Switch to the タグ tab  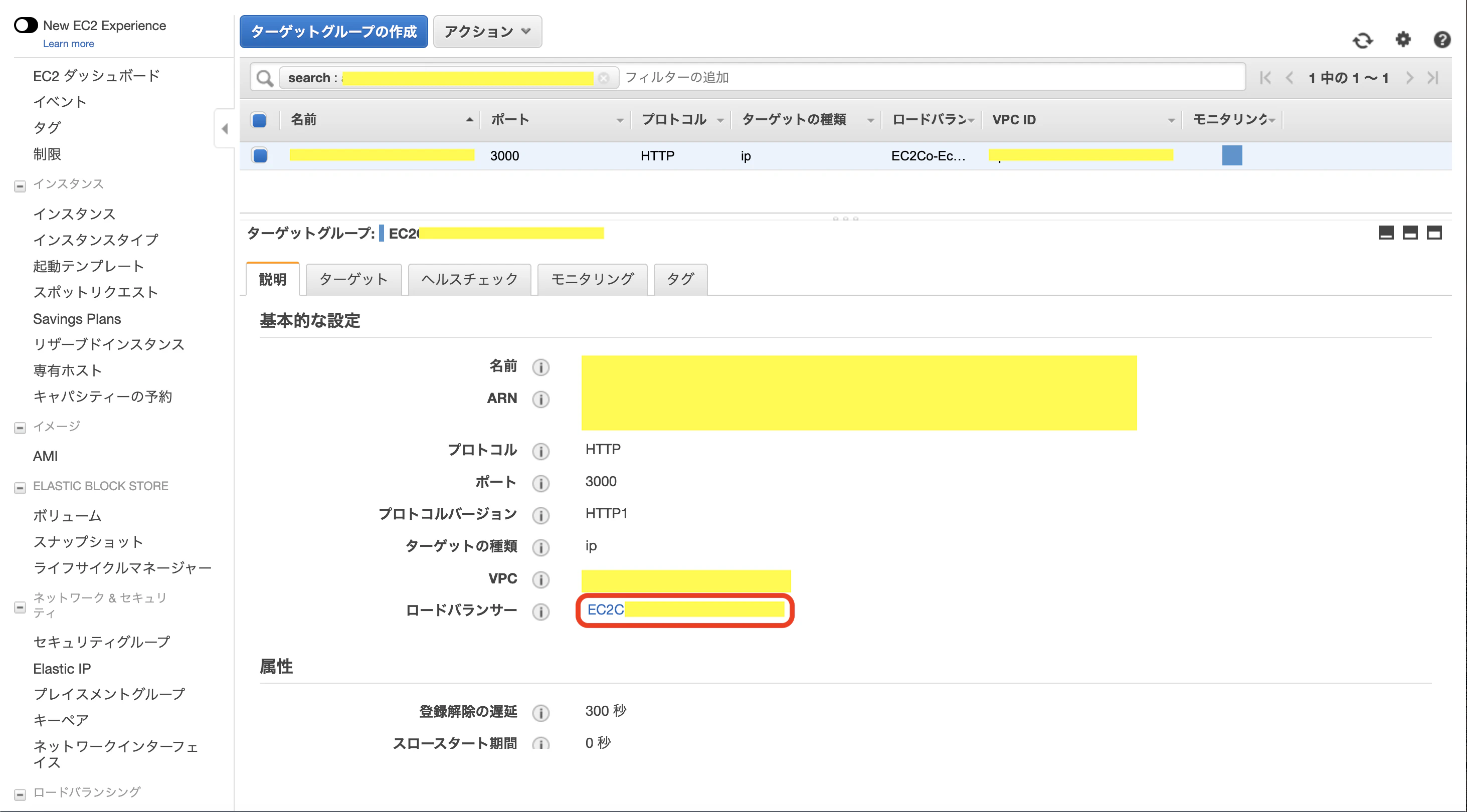680,279
